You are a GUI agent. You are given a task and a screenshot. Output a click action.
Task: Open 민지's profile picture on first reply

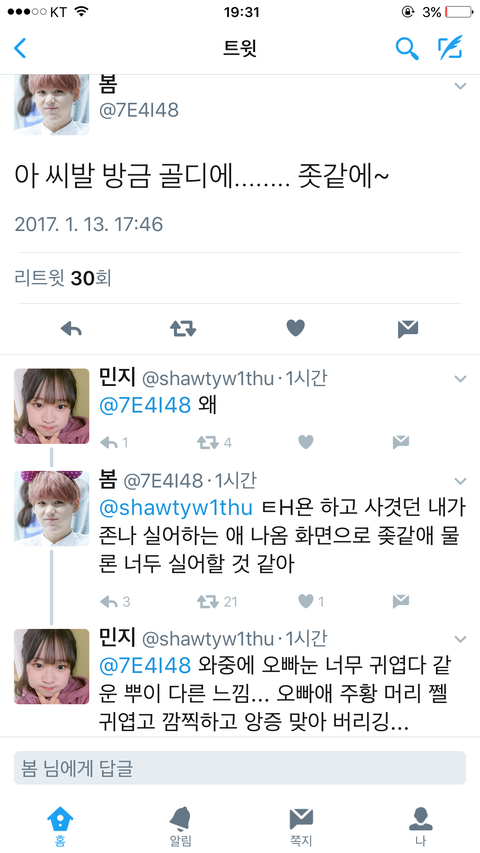click(x=51, y=406)
